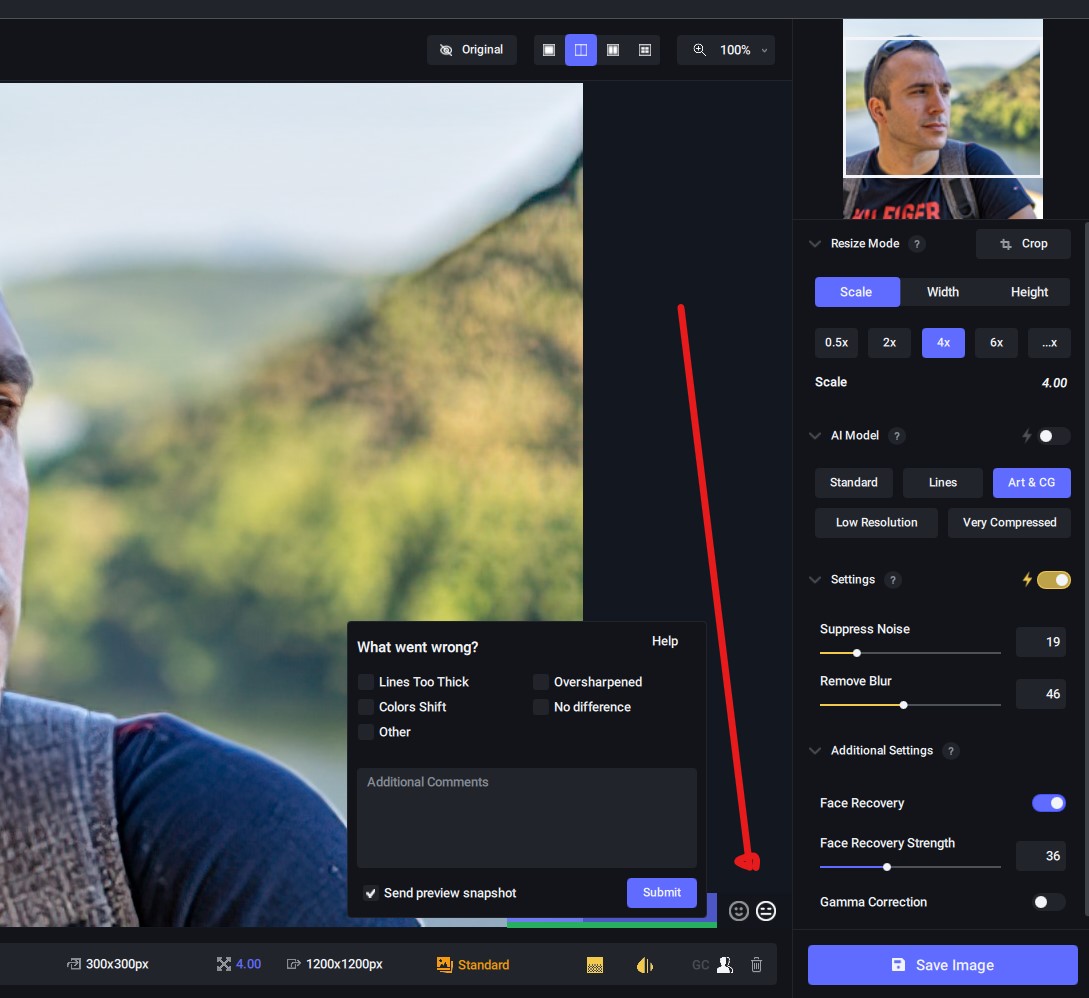This screenshot has width=1089, height=998.
Task: Switch resize mode to Width tab
Action: coord(942,292)
